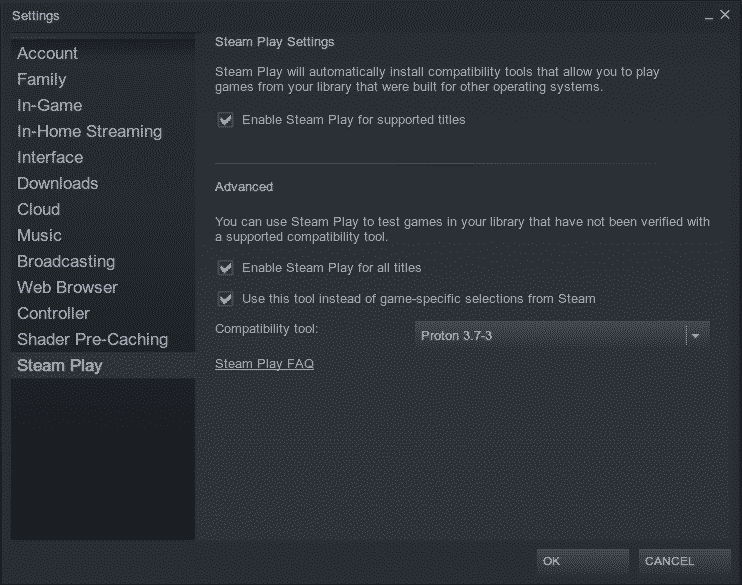742x585 pixels.
Task: Select Proton 3.7-3 compatibility tool field
Action: tap(550, 335)
